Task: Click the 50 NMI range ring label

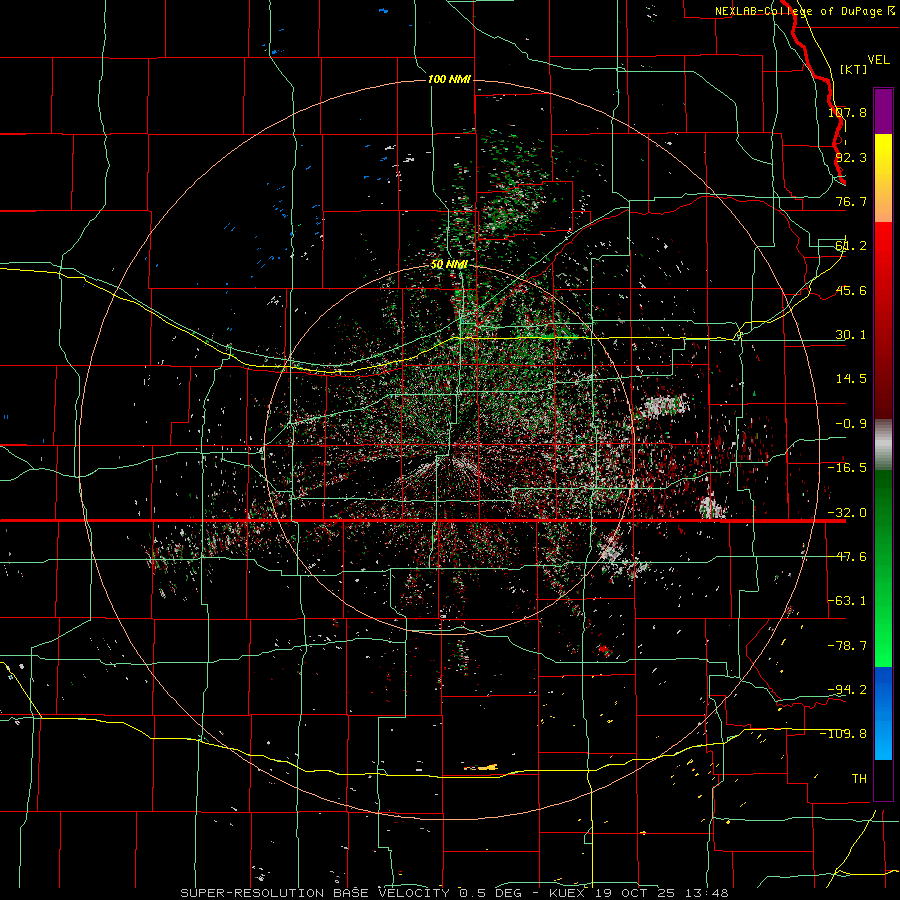Action: [449, 265]
